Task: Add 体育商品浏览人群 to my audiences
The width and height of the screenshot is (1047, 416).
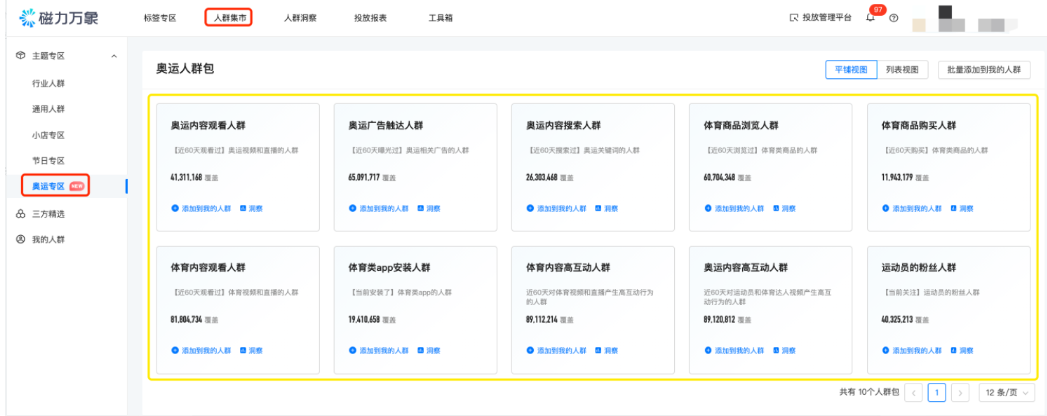Action: click(x=735, y=208)
